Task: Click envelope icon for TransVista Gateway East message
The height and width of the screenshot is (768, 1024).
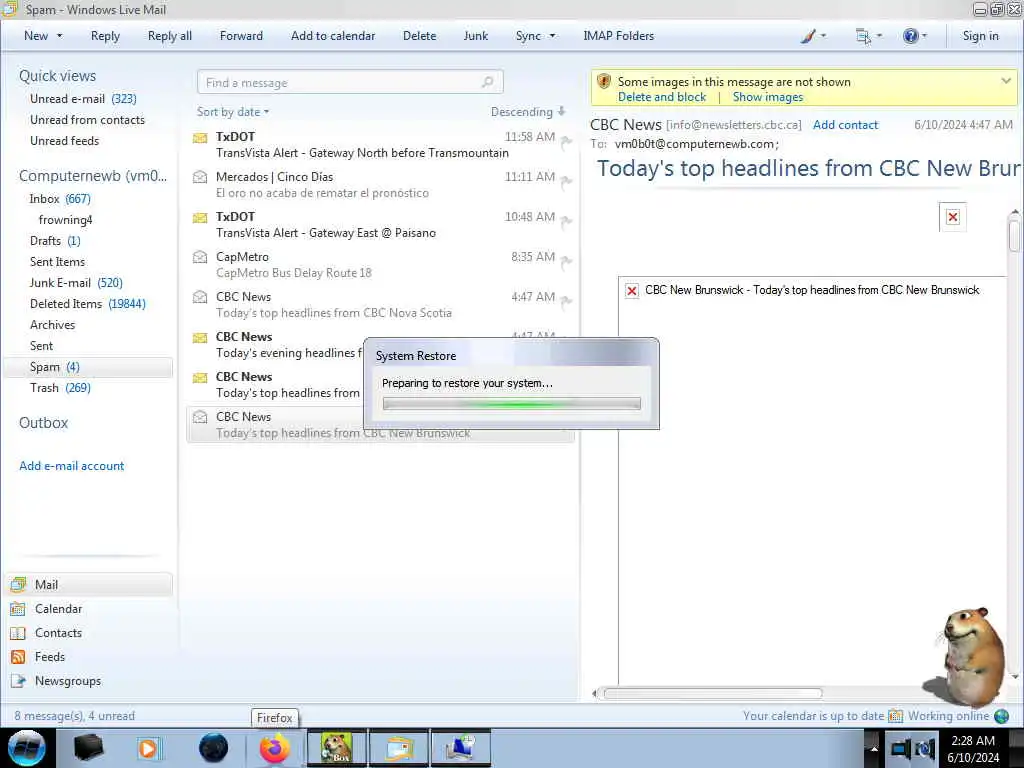Action: point(200,217)
